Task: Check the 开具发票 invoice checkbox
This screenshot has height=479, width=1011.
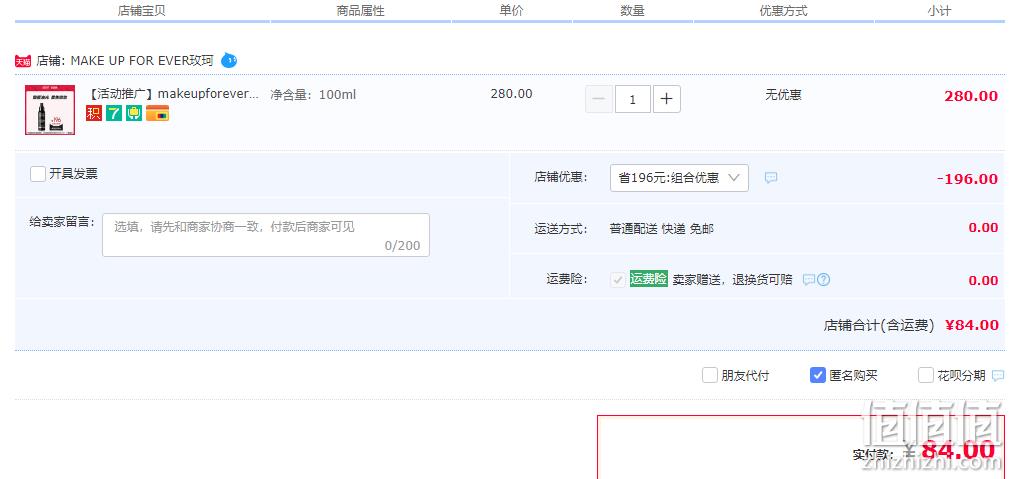Action: tap(38, 174)
